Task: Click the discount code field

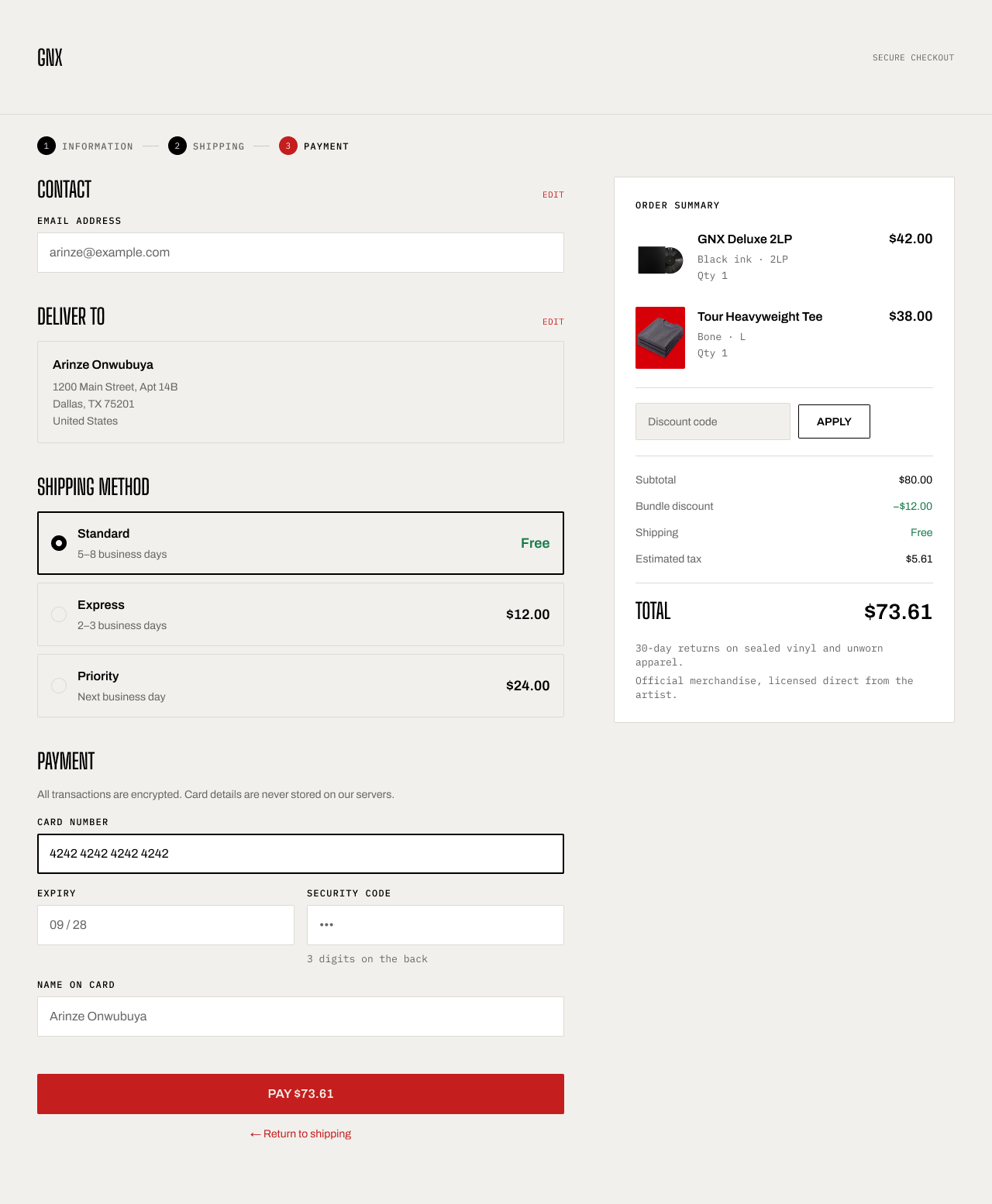Action: click(713, 421)
